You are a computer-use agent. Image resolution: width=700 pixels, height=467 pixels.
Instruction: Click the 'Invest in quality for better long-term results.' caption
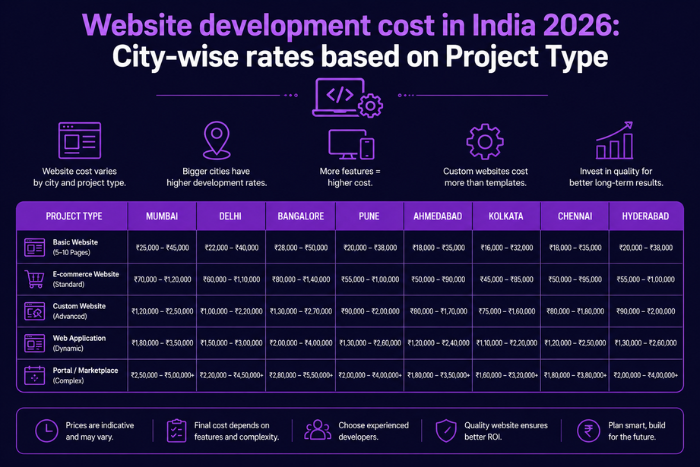(616, 177)
